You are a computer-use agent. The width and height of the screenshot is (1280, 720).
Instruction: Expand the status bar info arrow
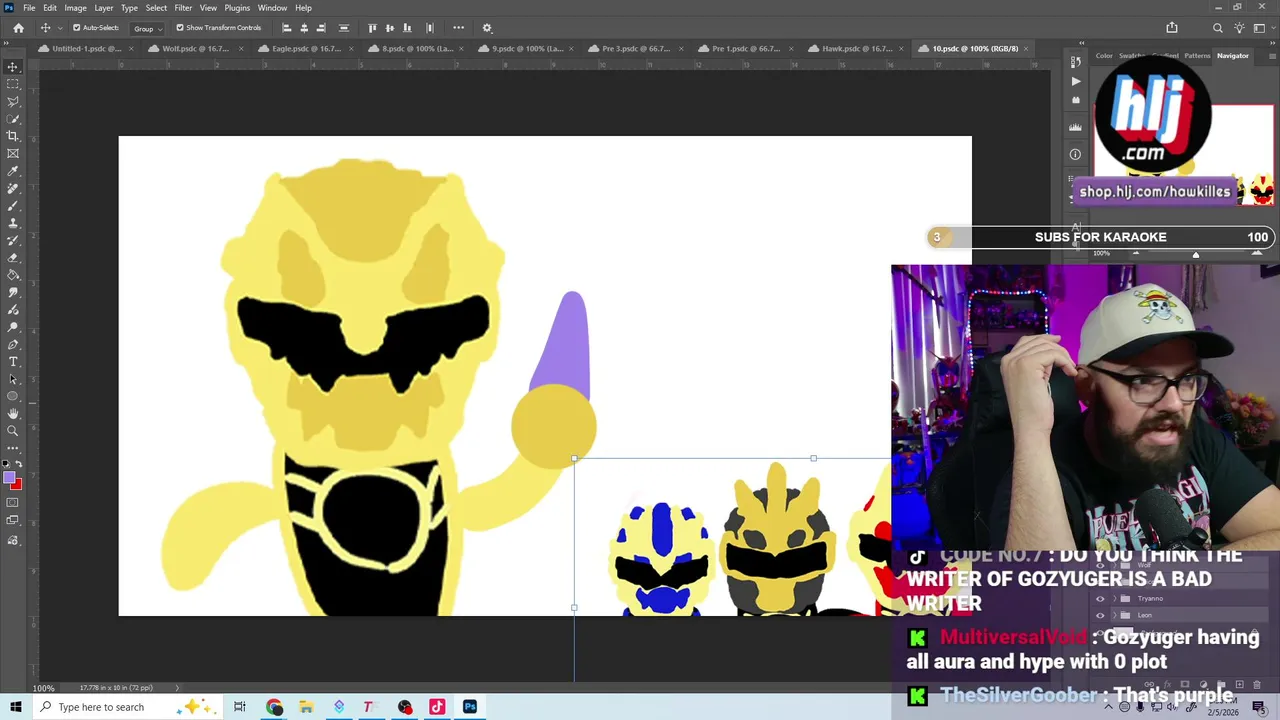[178, 688]
